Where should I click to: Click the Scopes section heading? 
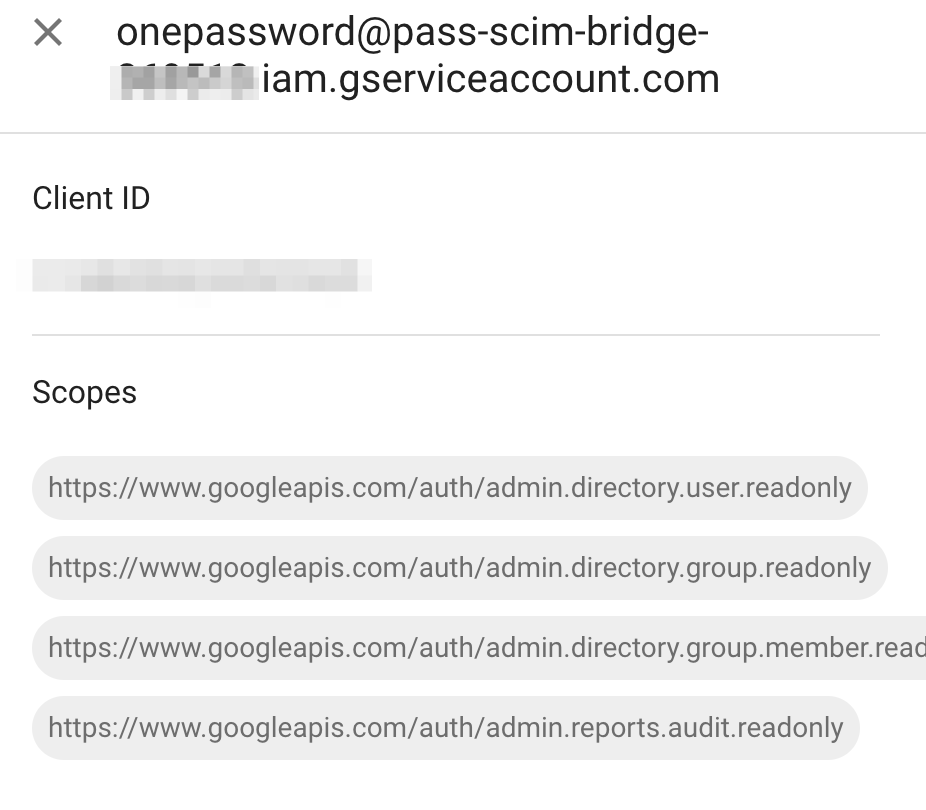point(84,392)
